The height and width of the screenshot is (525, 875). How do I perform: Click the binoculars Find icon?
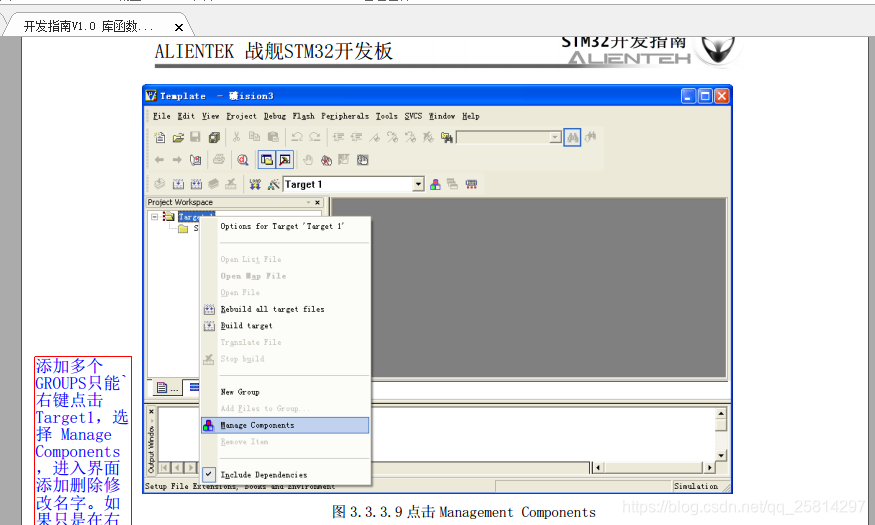572,137
